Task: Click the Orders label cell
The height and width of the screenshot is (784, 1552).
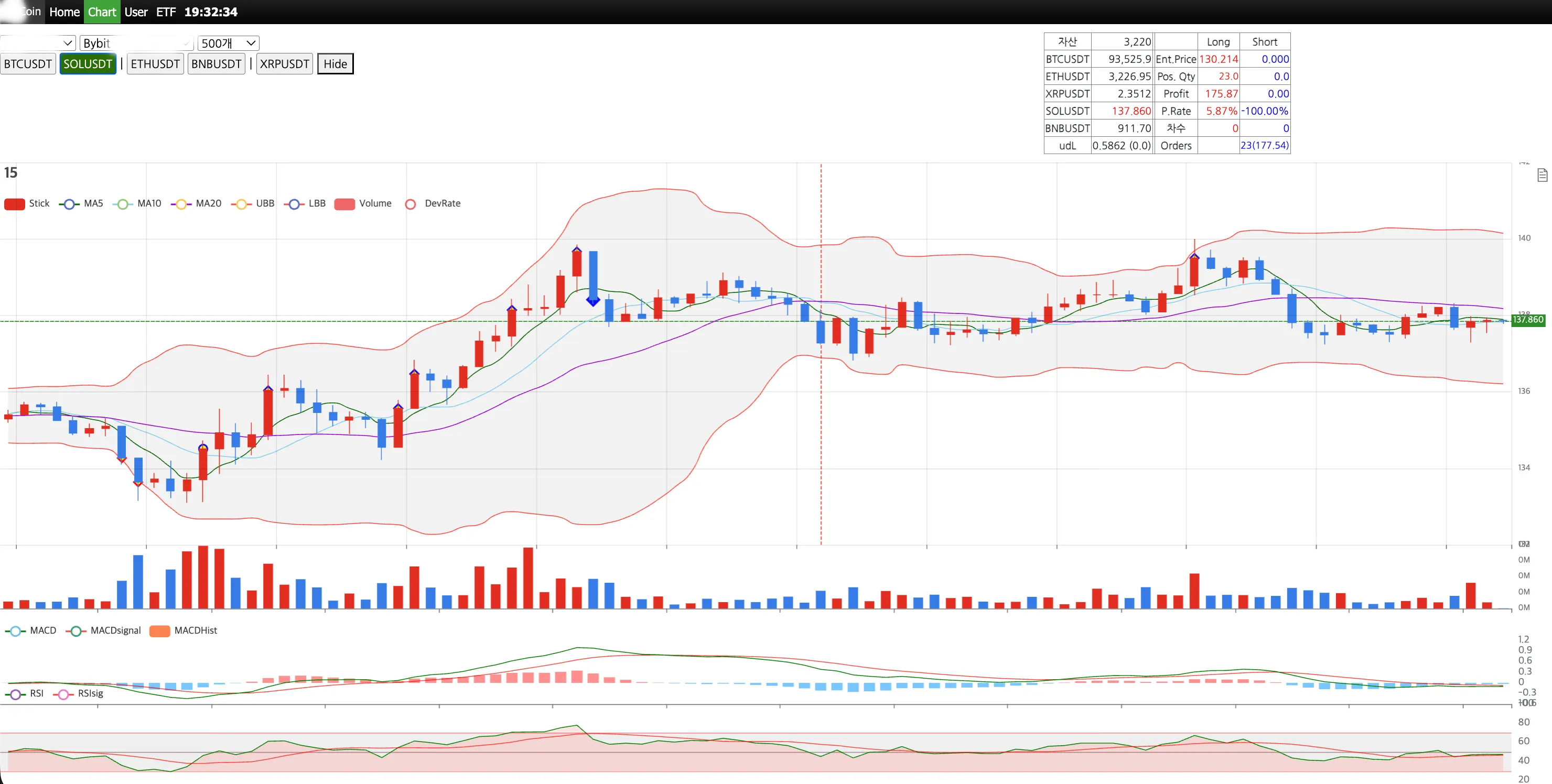Action: pos(1176,146)
